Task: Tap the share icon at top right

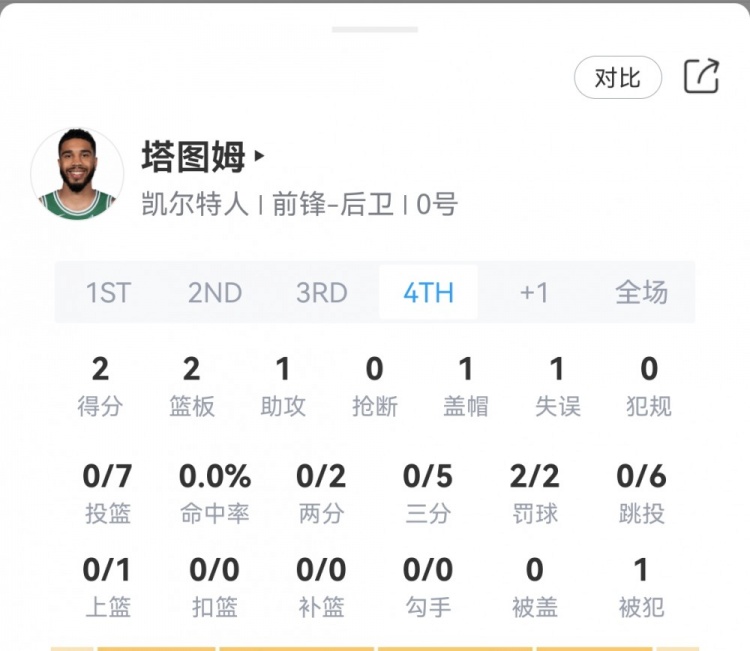Action: pos(701,77)
